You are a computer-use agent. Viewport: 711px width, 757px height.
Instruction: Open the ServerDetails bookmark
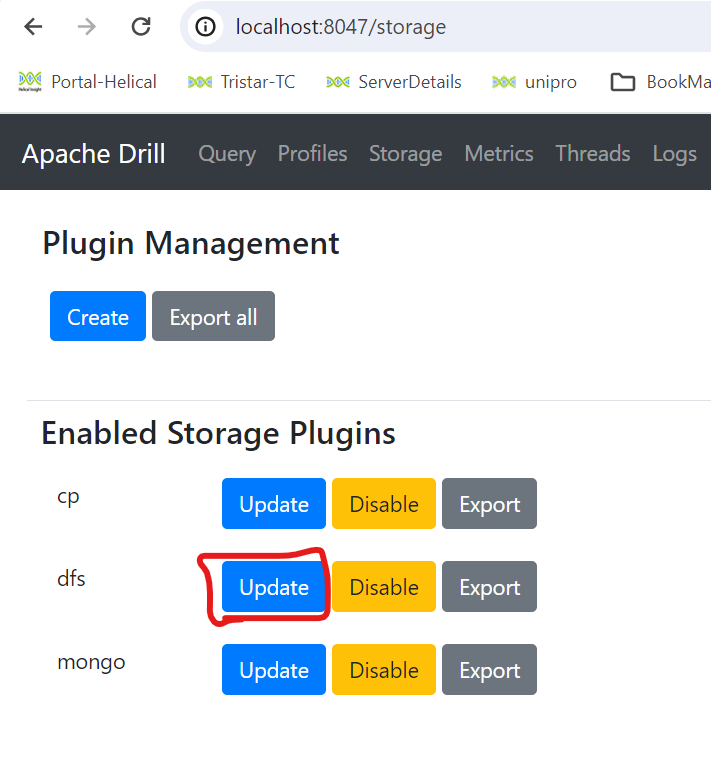(394, 82)
